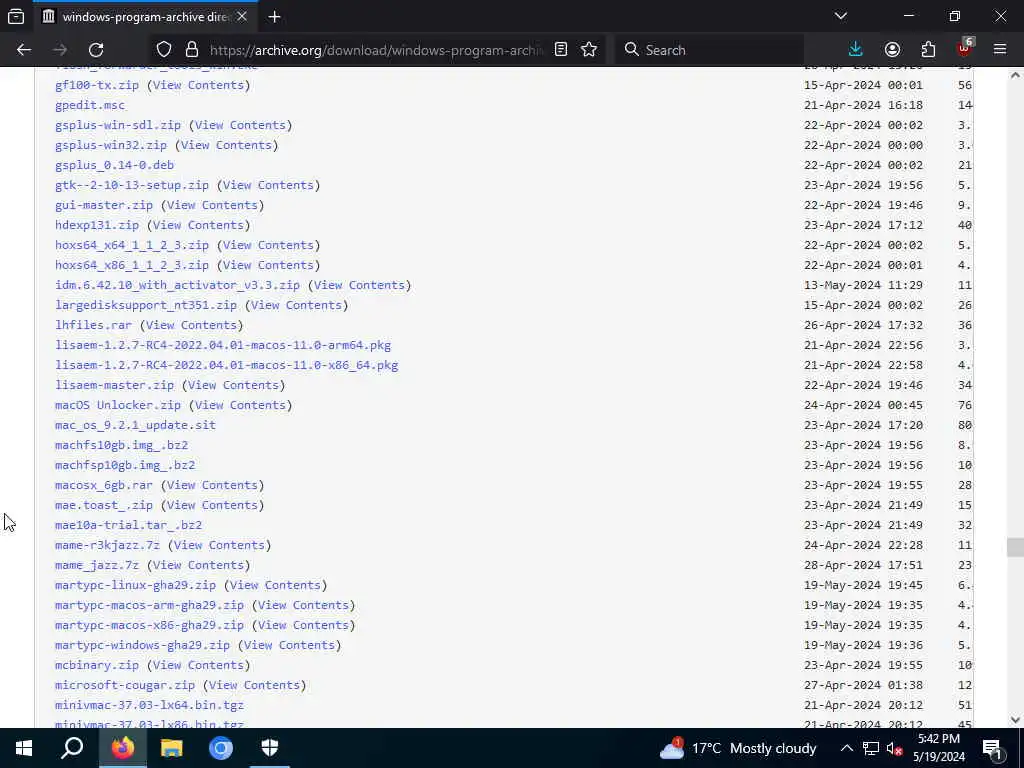Open Firefox View icon
1024x768 pixels.
[16, 16]
